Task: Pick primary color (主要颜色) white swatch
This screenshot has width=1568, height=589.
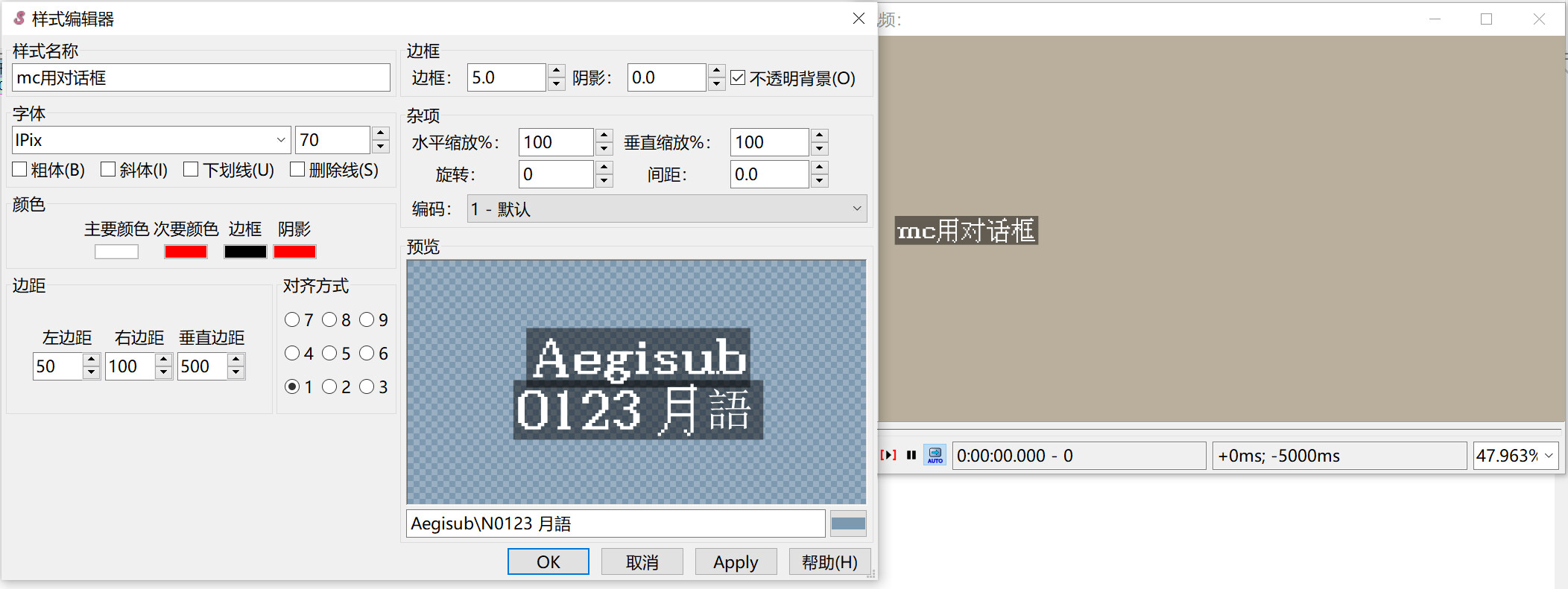Action: 116,252
